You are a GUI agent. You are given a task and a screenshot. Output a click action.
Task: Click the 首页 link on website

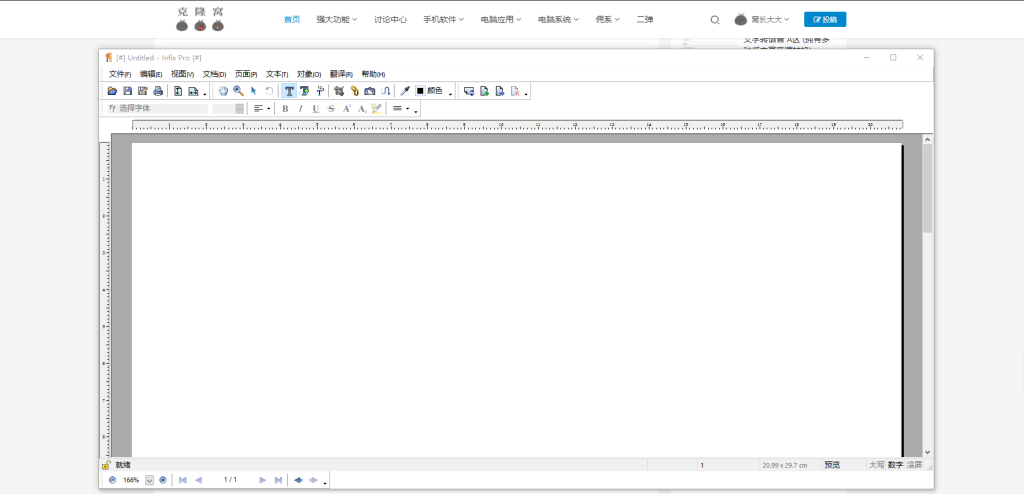[x=292, y=20]
